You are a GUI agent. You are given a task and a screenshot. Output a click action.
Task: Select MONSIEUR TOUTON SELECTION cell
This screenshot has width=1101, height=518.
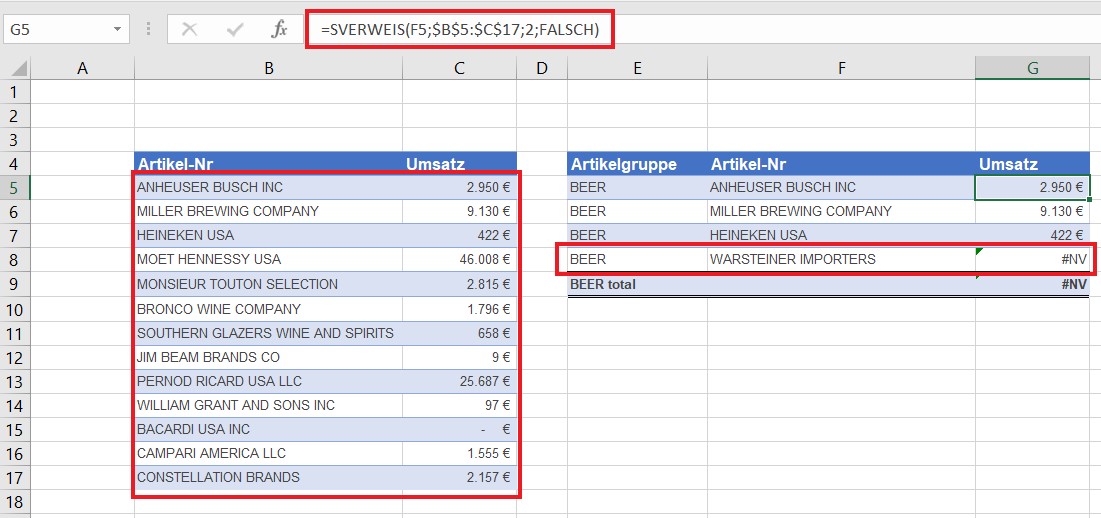coord(268,284)
